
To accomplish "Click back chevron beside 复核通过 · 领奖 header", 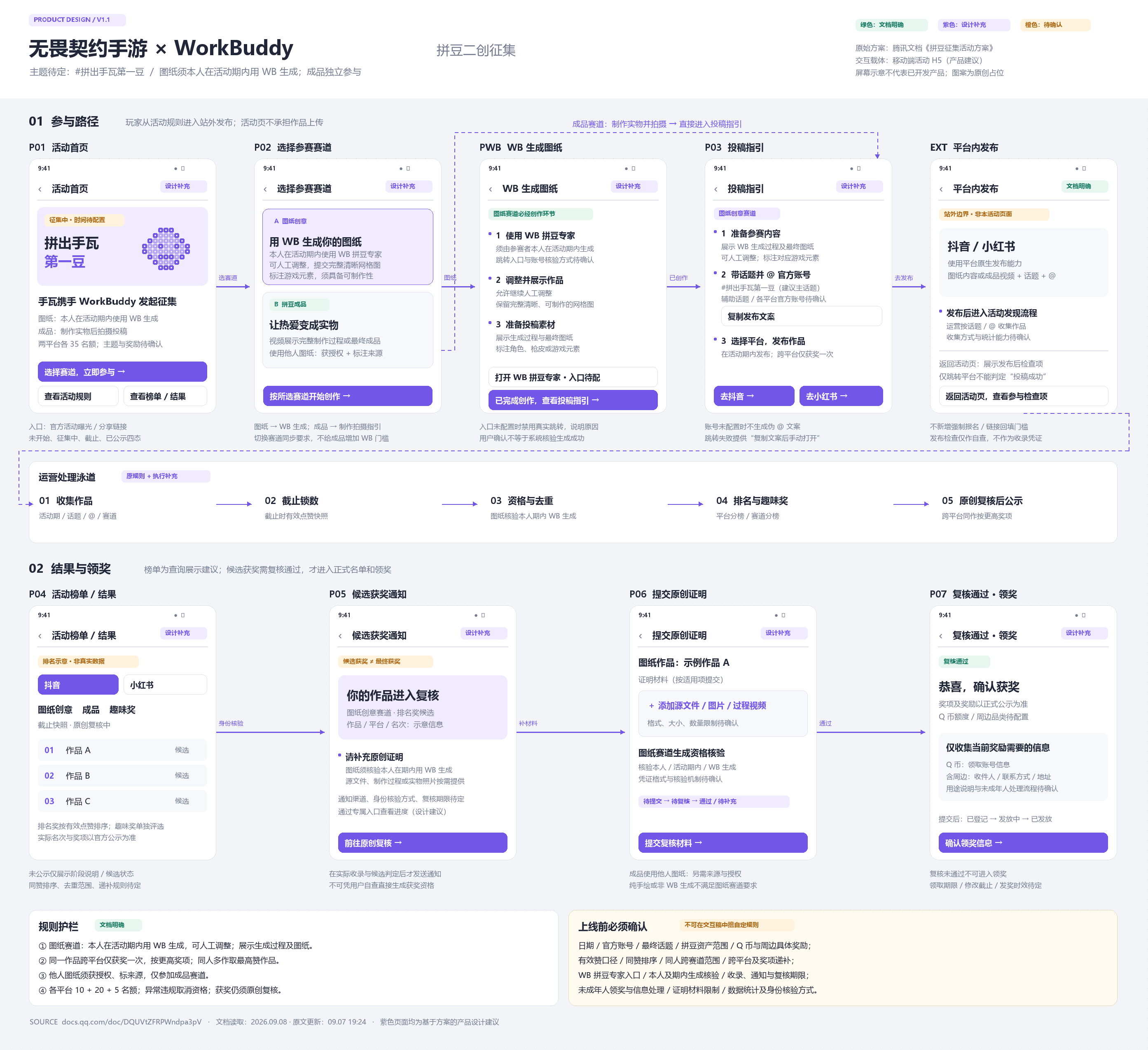I will (x=941, y=636).
